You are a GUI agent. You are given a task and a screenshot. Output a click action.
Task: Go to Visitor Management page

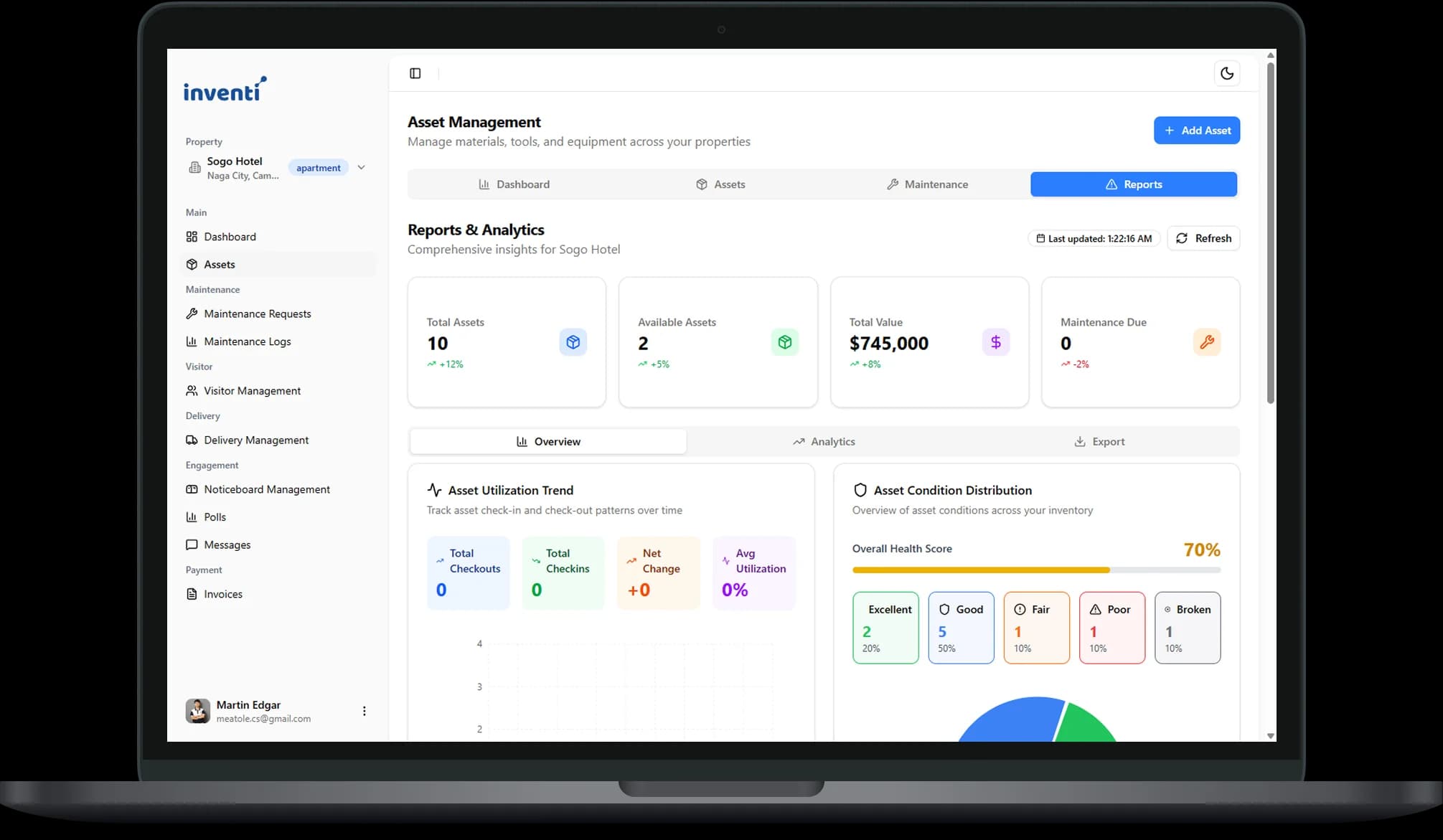click(x=252, y=391)
